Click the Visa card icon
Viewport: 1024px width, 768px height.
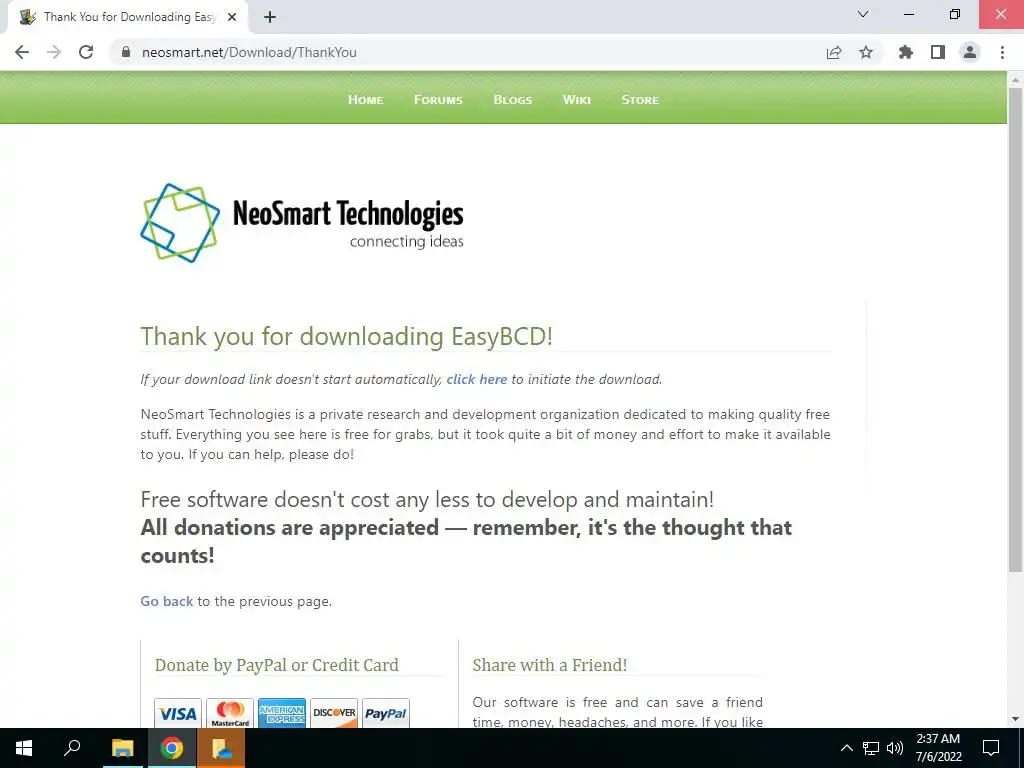(x=178, y=713)
